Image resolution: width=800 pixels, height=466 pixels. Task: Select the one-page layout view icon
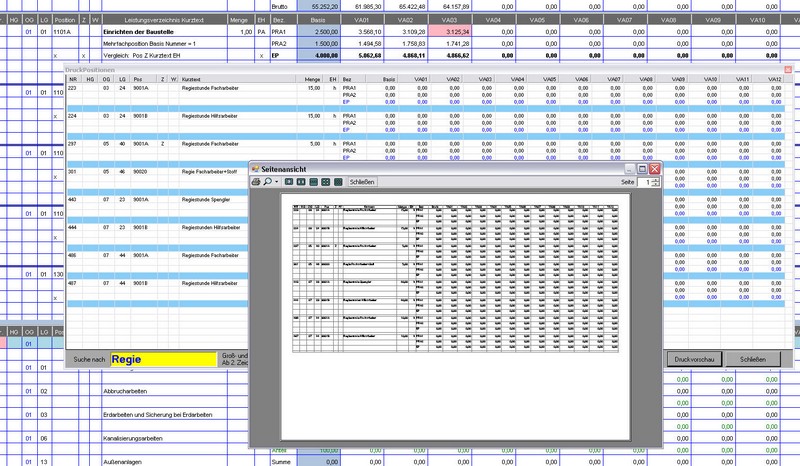(x=288, y=183)
